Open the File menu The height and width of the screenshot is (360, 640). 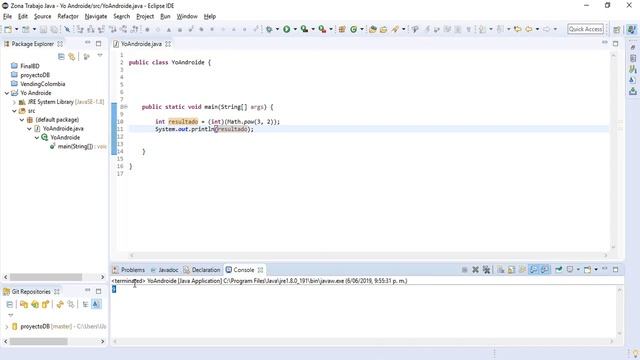pos(8,16)
